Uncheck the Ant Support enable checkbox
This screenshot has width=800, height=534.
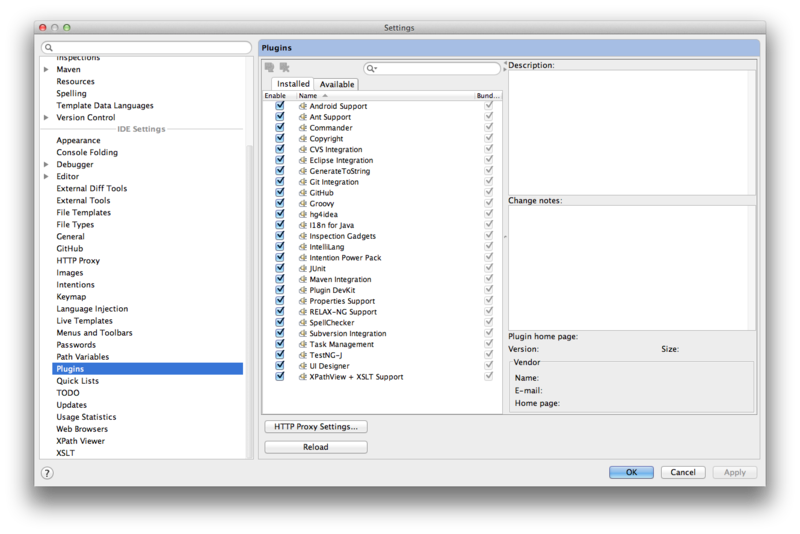(280, 116)
